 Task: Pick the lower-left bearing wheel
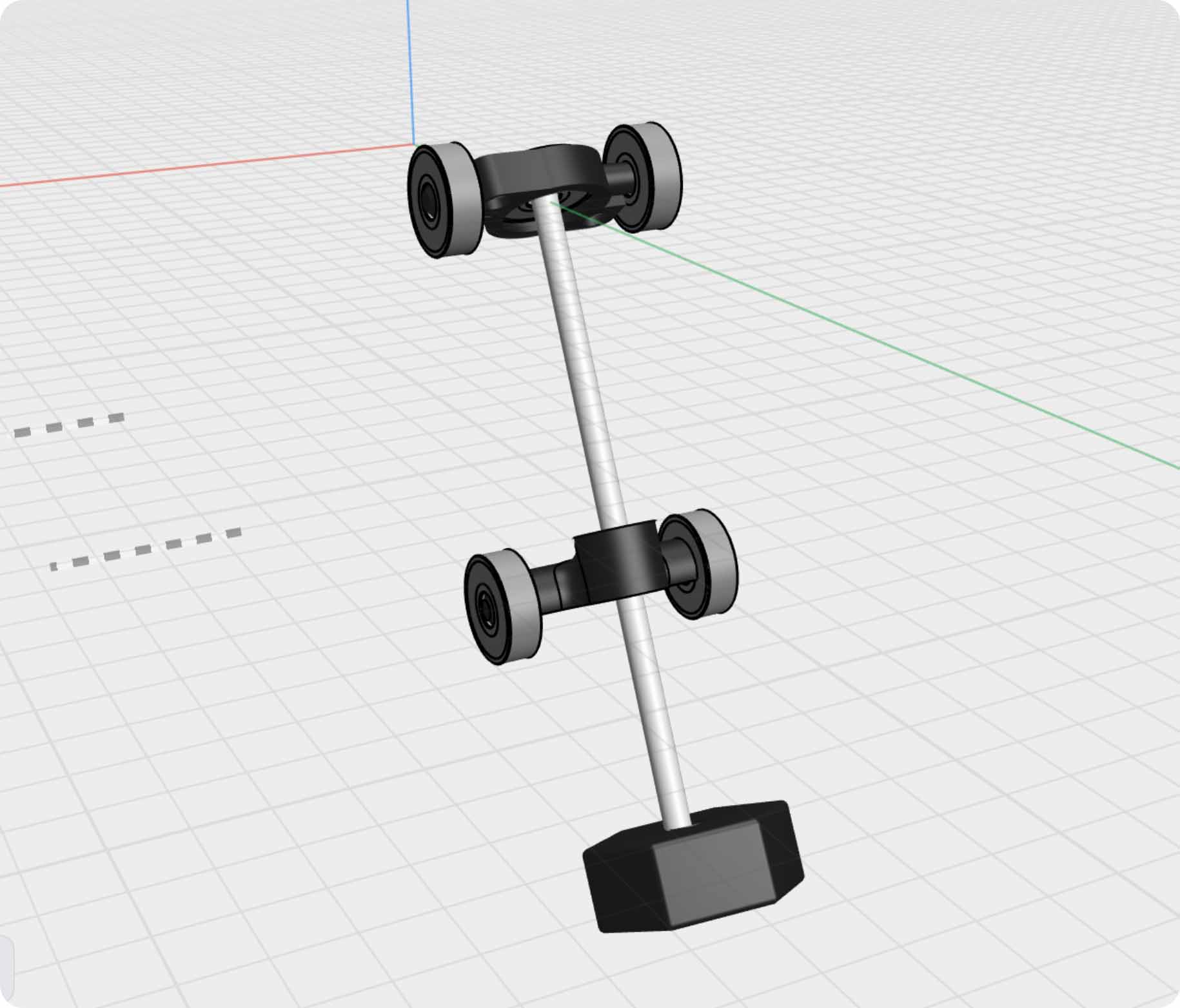(502, 608)
